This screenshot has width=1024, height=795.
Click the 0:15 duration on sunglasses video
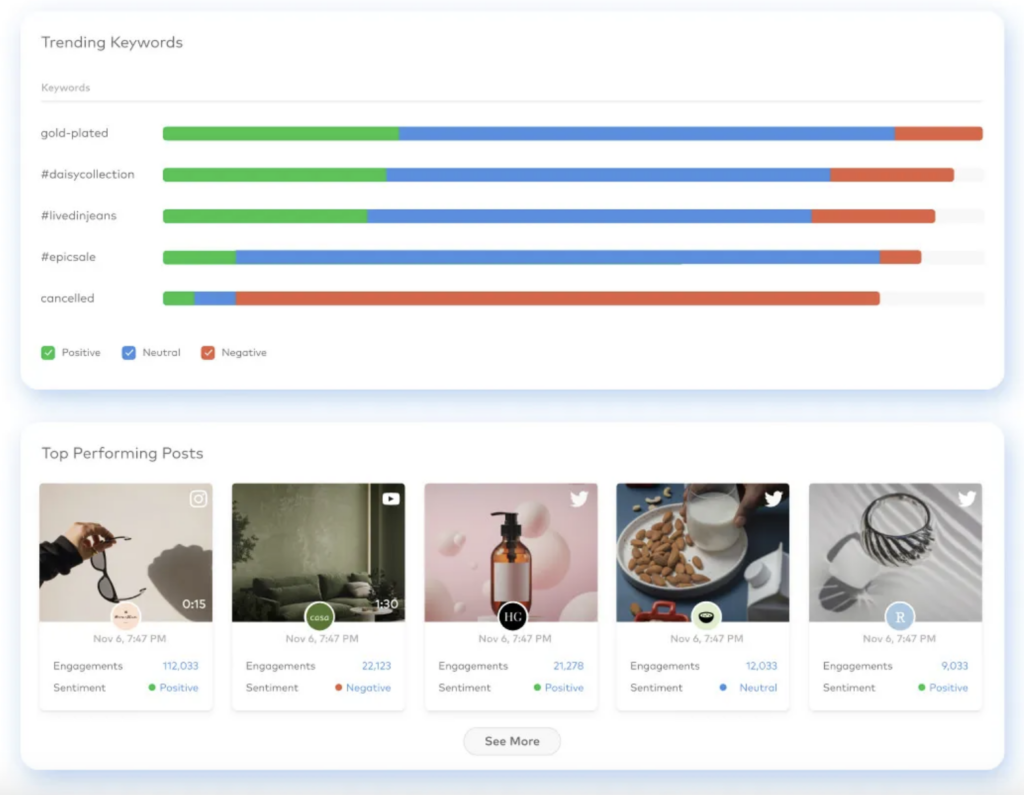coord(194,604)
